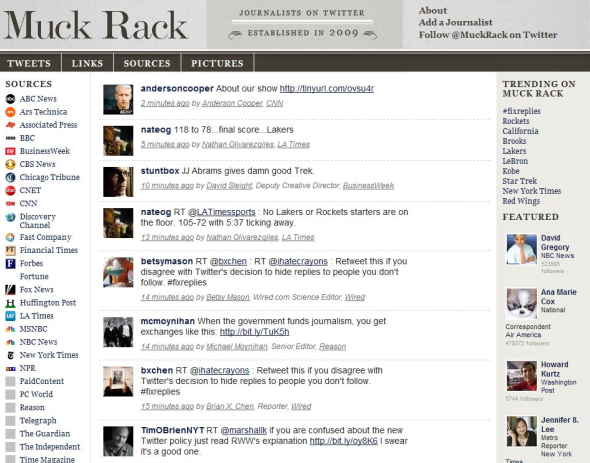
Task: Open the Tweets tab
Action: pyautogui.click(x=29, y=63)
